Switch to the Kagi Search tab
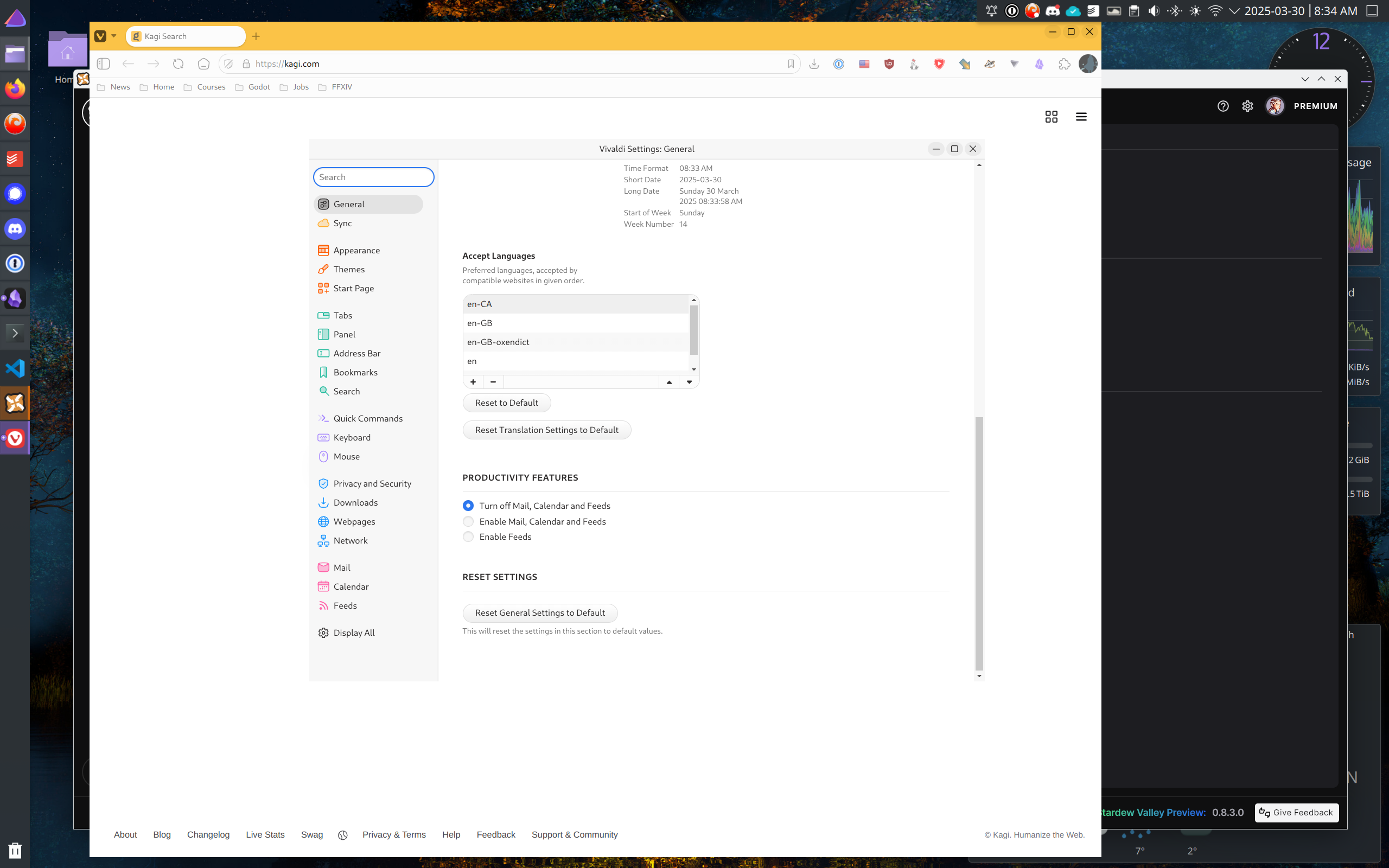The image size is (1389, 868). click(186, 36)
